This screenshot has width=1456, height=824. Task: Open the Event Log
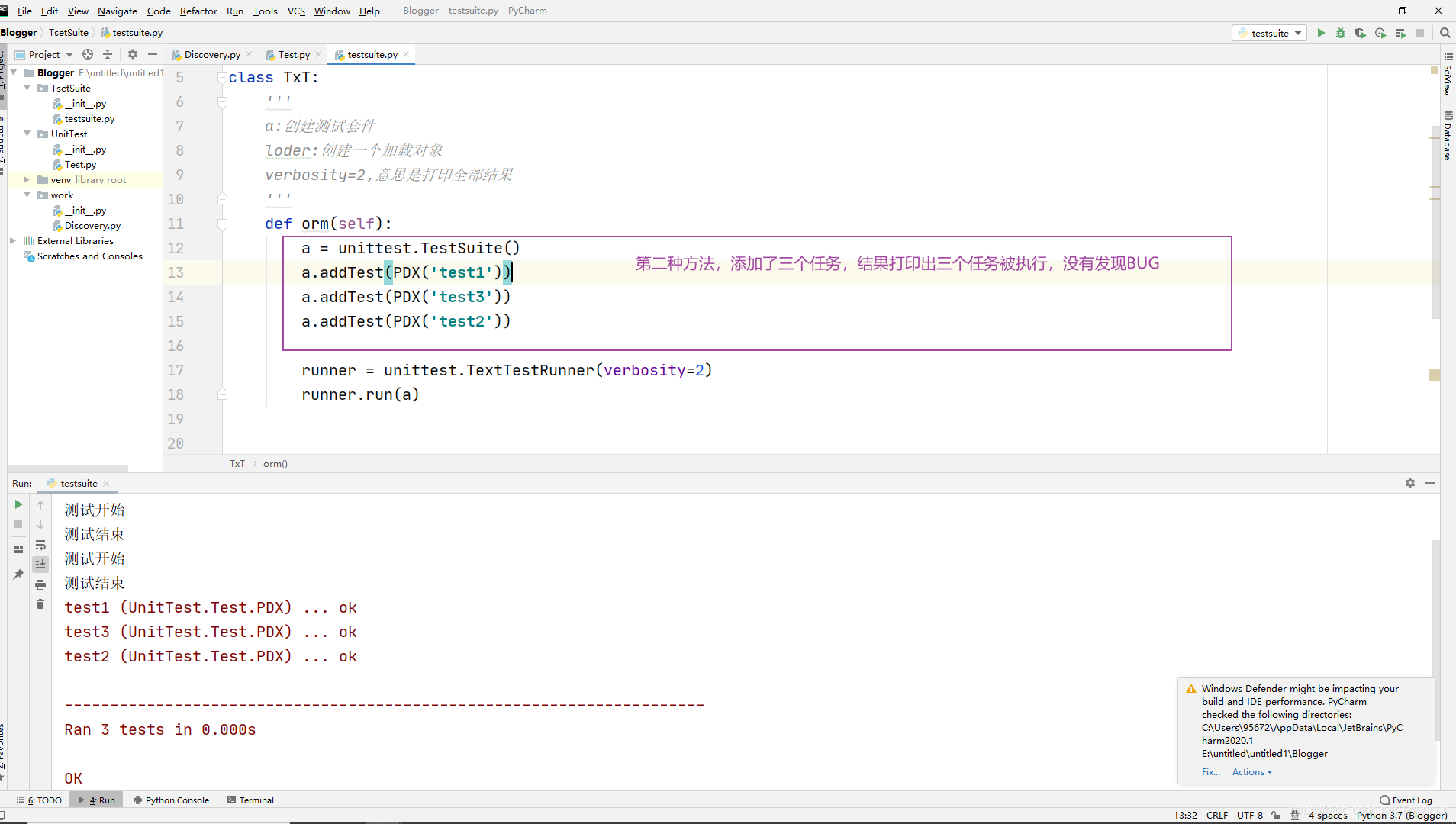[x=1406, y=800]
